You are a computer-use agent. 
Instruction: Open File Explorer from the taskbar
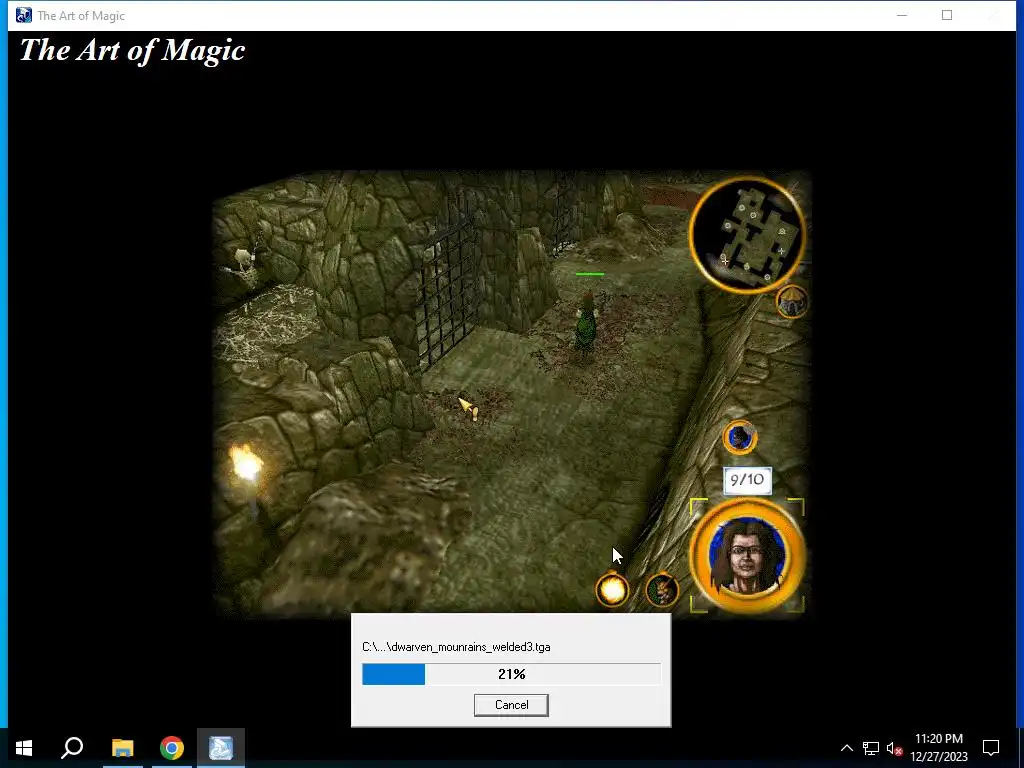(122, 748)
